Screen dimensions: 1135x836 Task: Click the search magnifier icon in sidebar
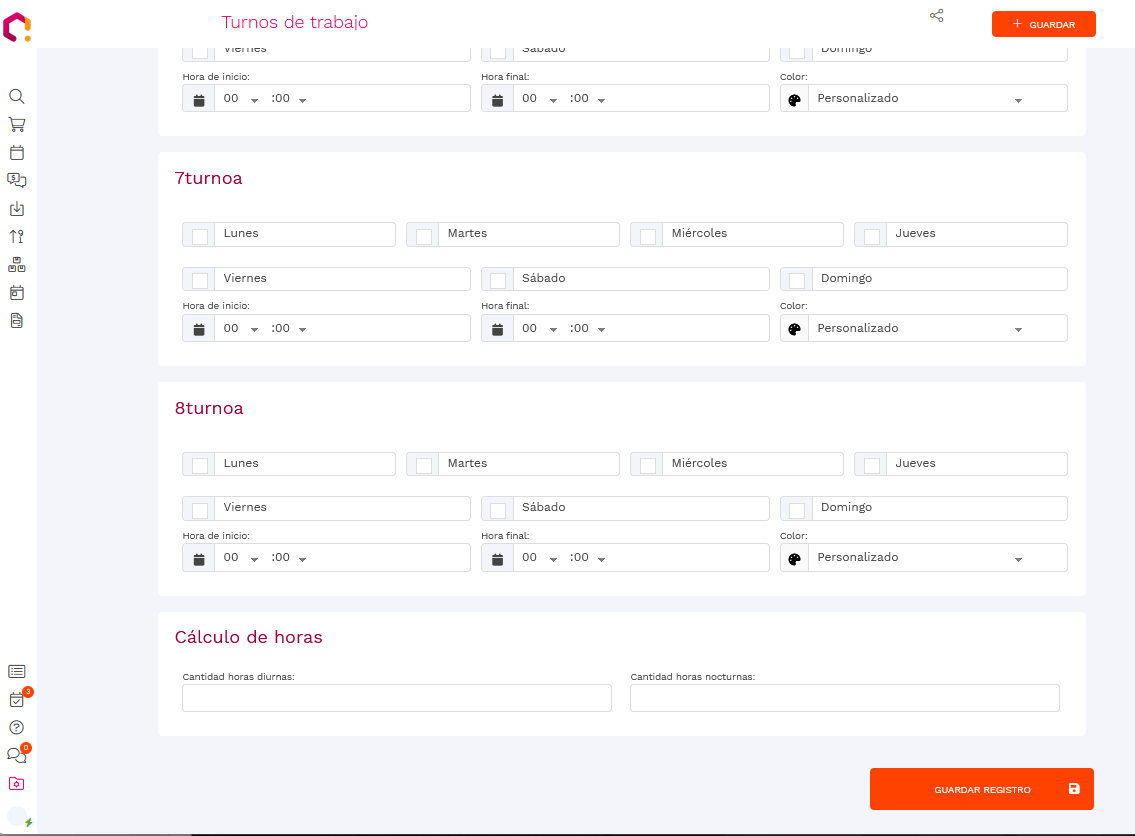click(16, 97)
